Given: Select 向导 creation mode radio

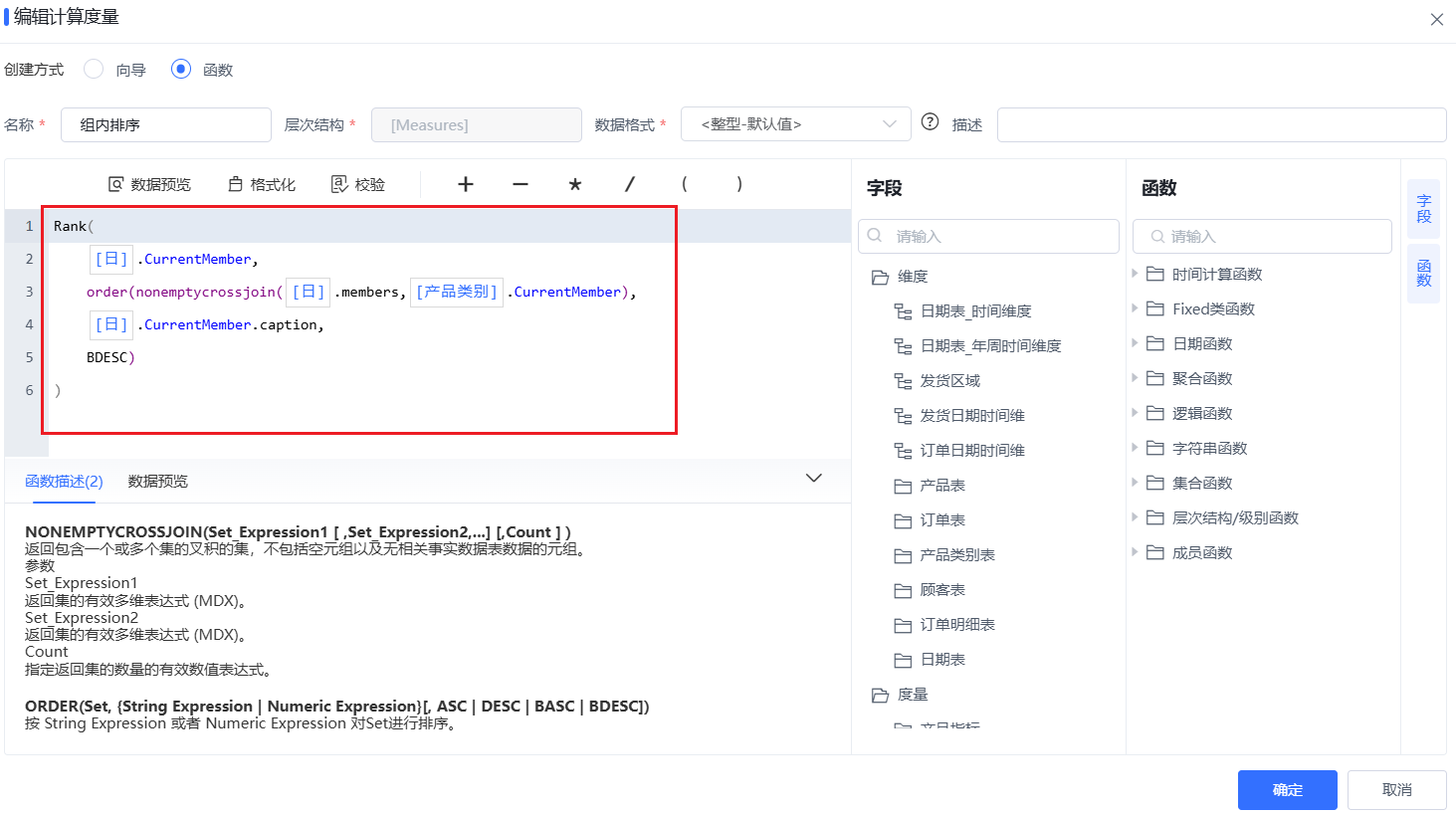Looking at the screenshot, I should click(x=94, y=69).
